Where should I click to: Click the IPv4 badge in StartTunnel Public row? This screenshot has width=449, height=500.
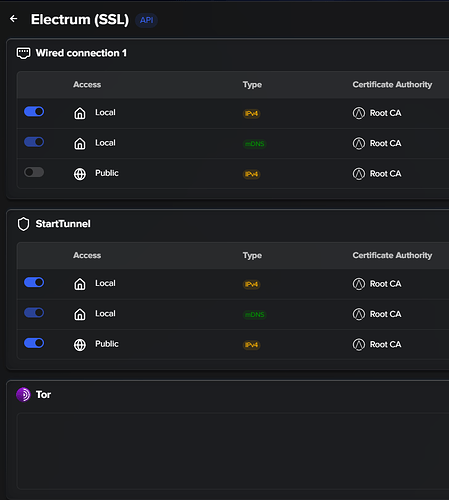pos(252,345)
